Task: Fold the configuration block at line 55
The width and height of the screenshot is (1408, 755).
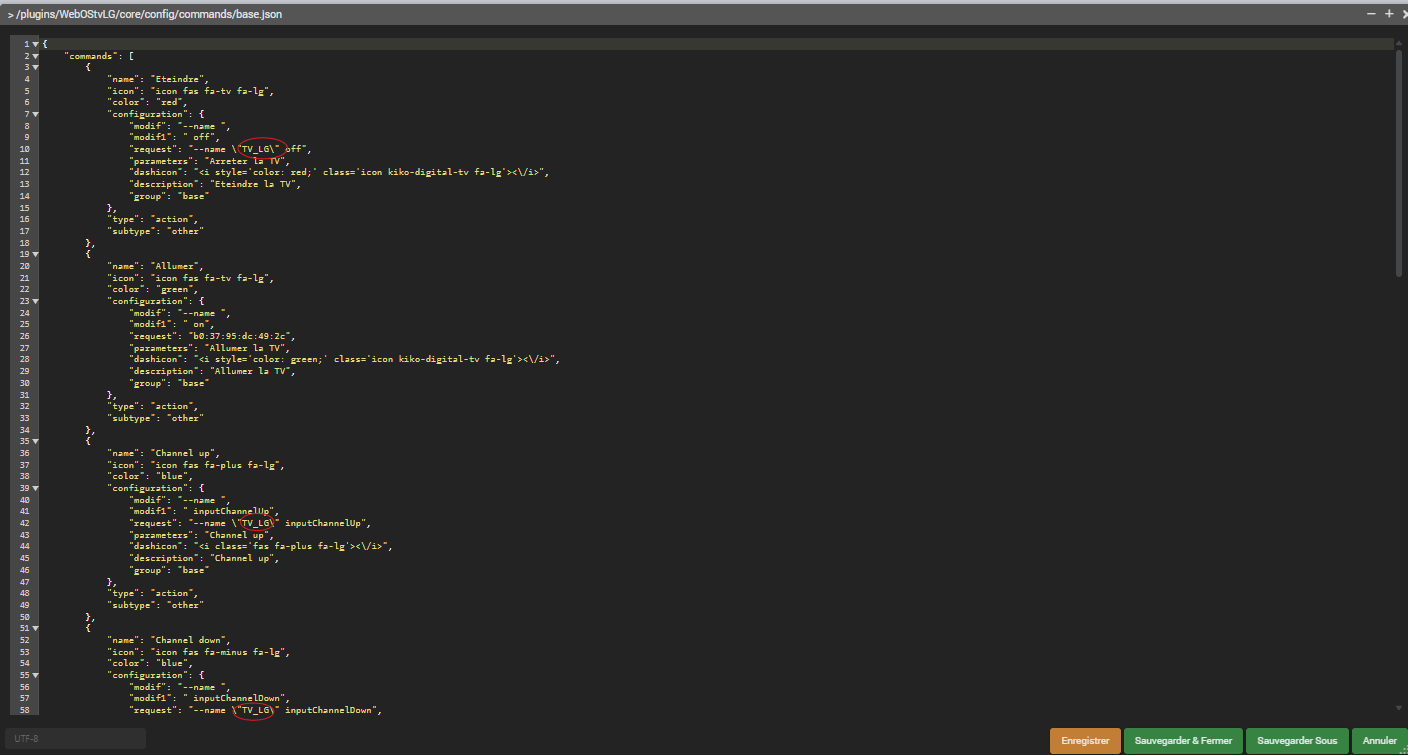Action: [x=35, y=675]
